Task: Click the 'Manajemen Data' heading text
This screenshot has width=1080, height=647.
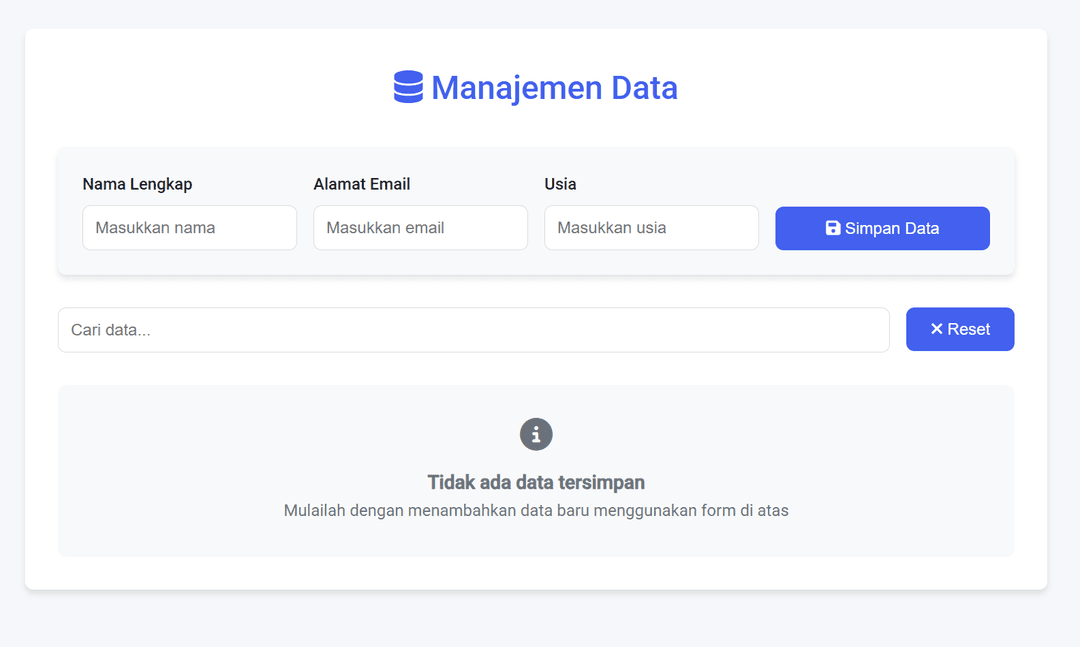Action: tap(553, 88)
